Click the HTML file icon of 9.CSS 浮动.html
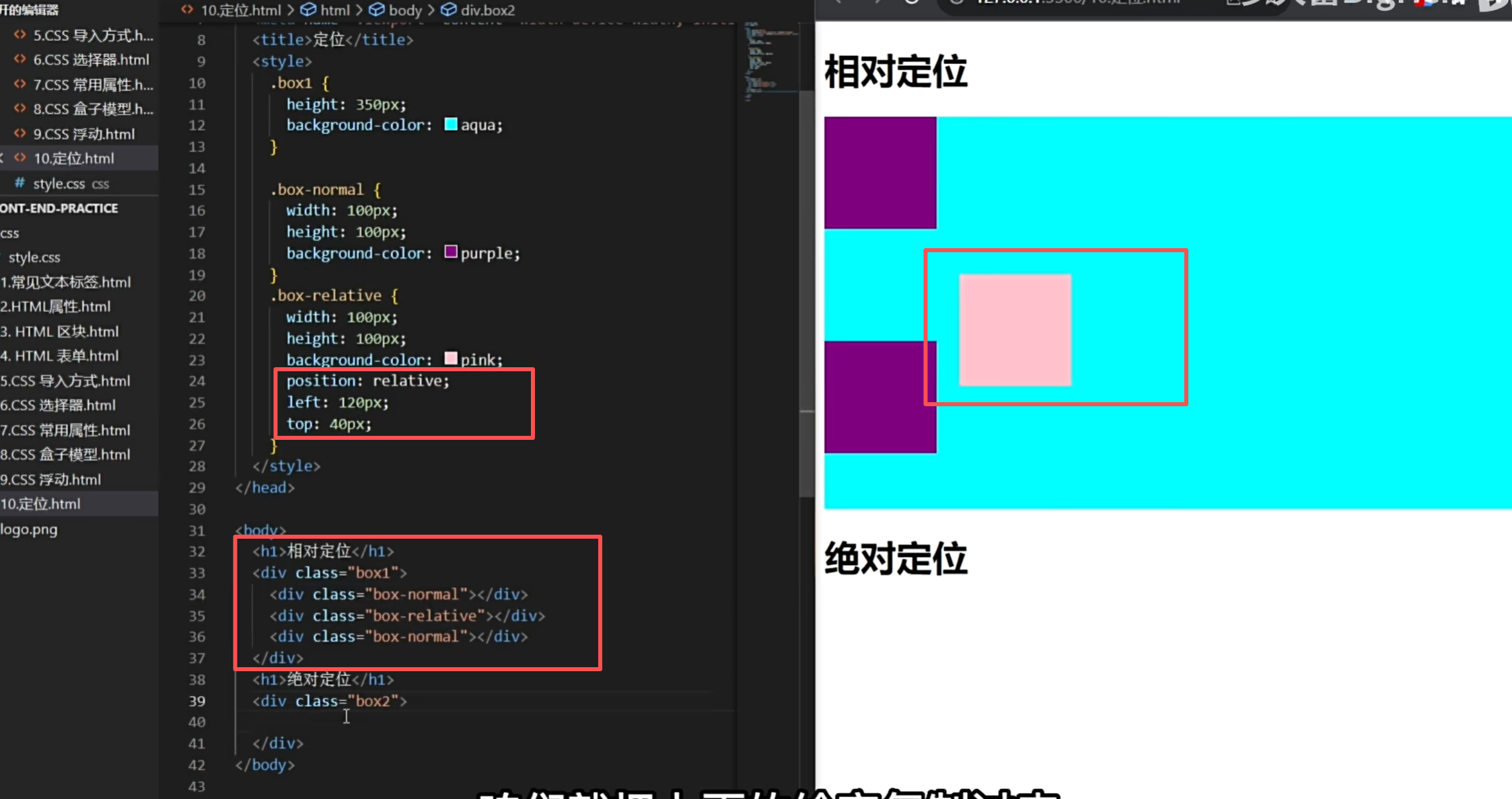 pyautogui.click(x=20, y=133)
